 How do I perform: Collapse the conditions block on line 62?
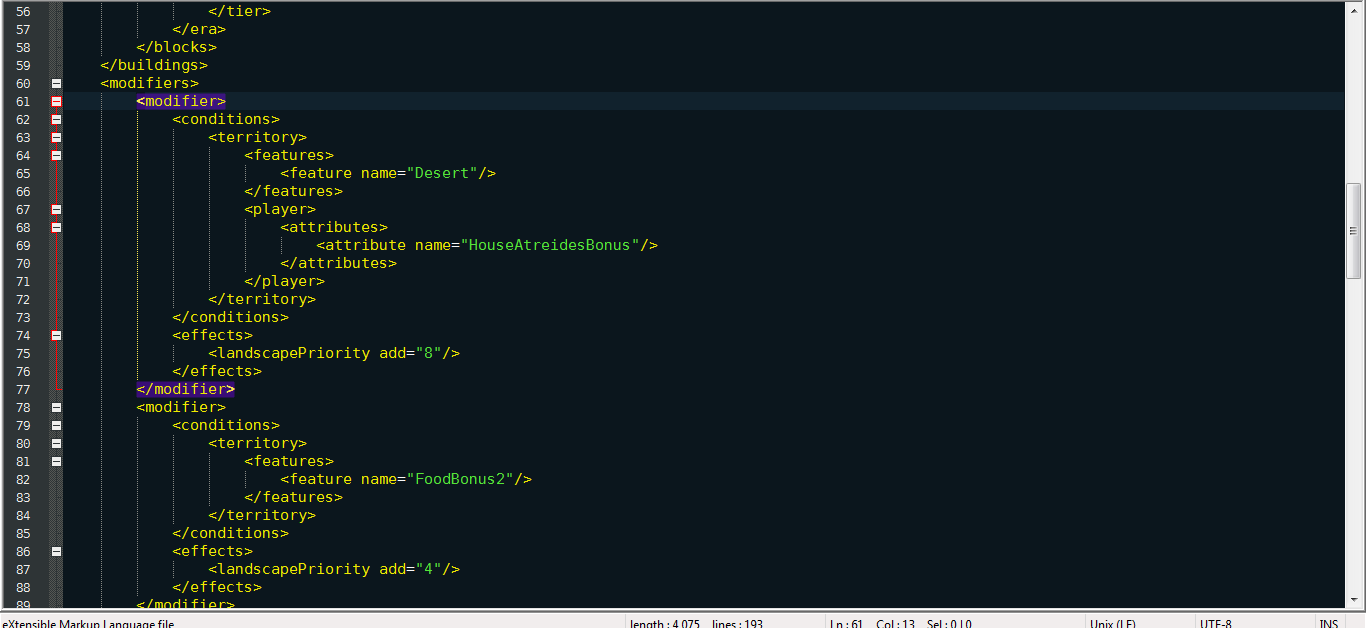(x=56, y=120)
